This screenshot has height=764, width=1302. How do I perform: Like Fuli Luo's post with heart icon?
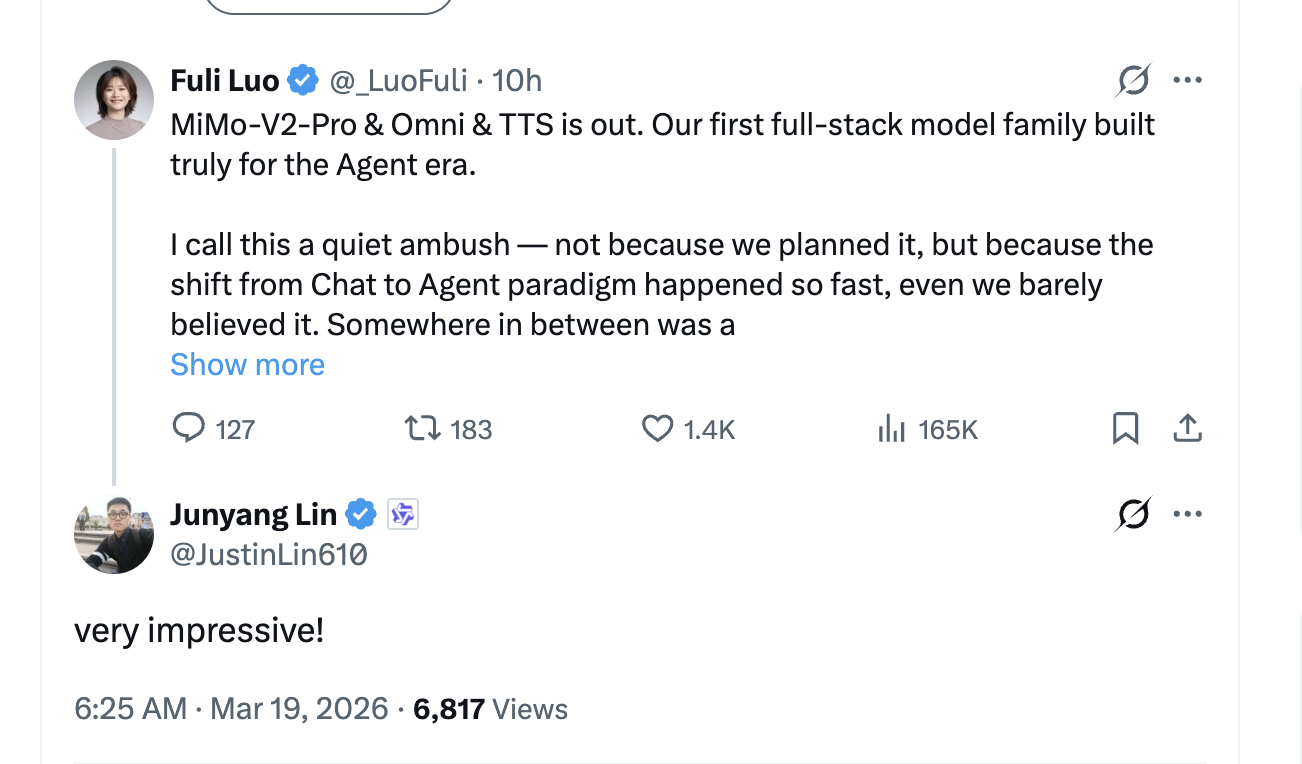pyautogui.click(x=657, y=429)
